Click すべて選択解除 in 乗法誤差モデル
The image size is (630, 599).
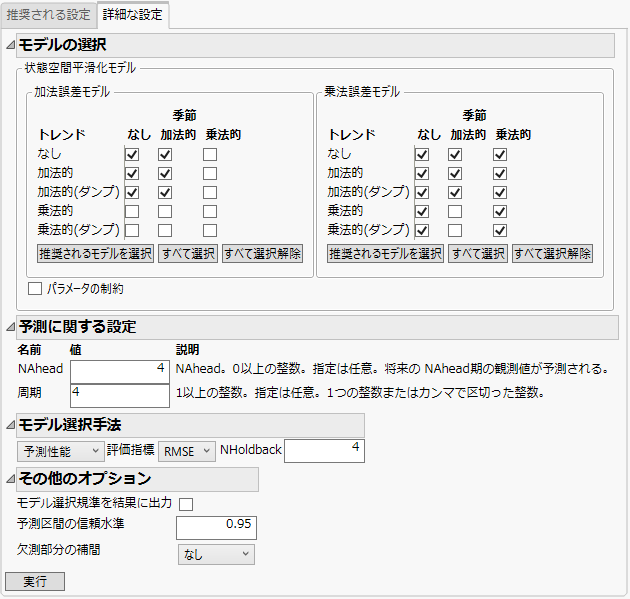coord(552,254)
